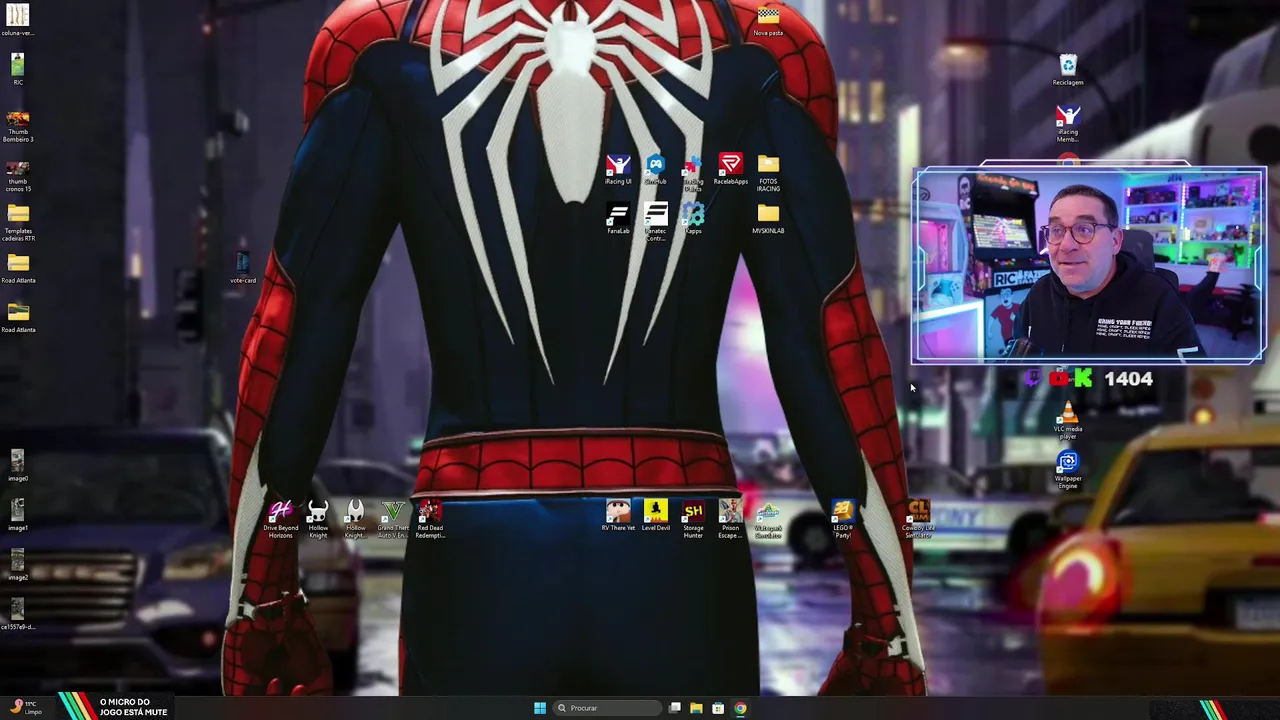Image resolution: width=1280 pixels, height=720 pixels.
Task: Launch the Kapps shortcut
Action: pyautogui.click(x=693, y=219)
